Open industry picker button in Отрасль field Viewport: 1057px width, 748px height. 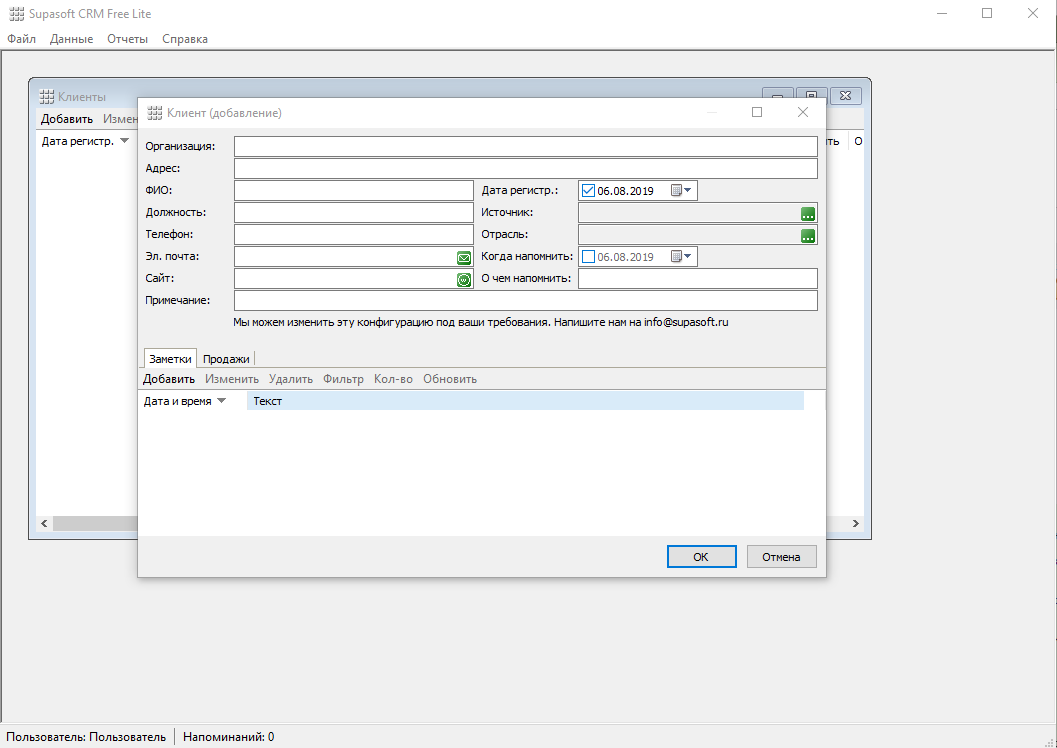[x=808, y=236]
